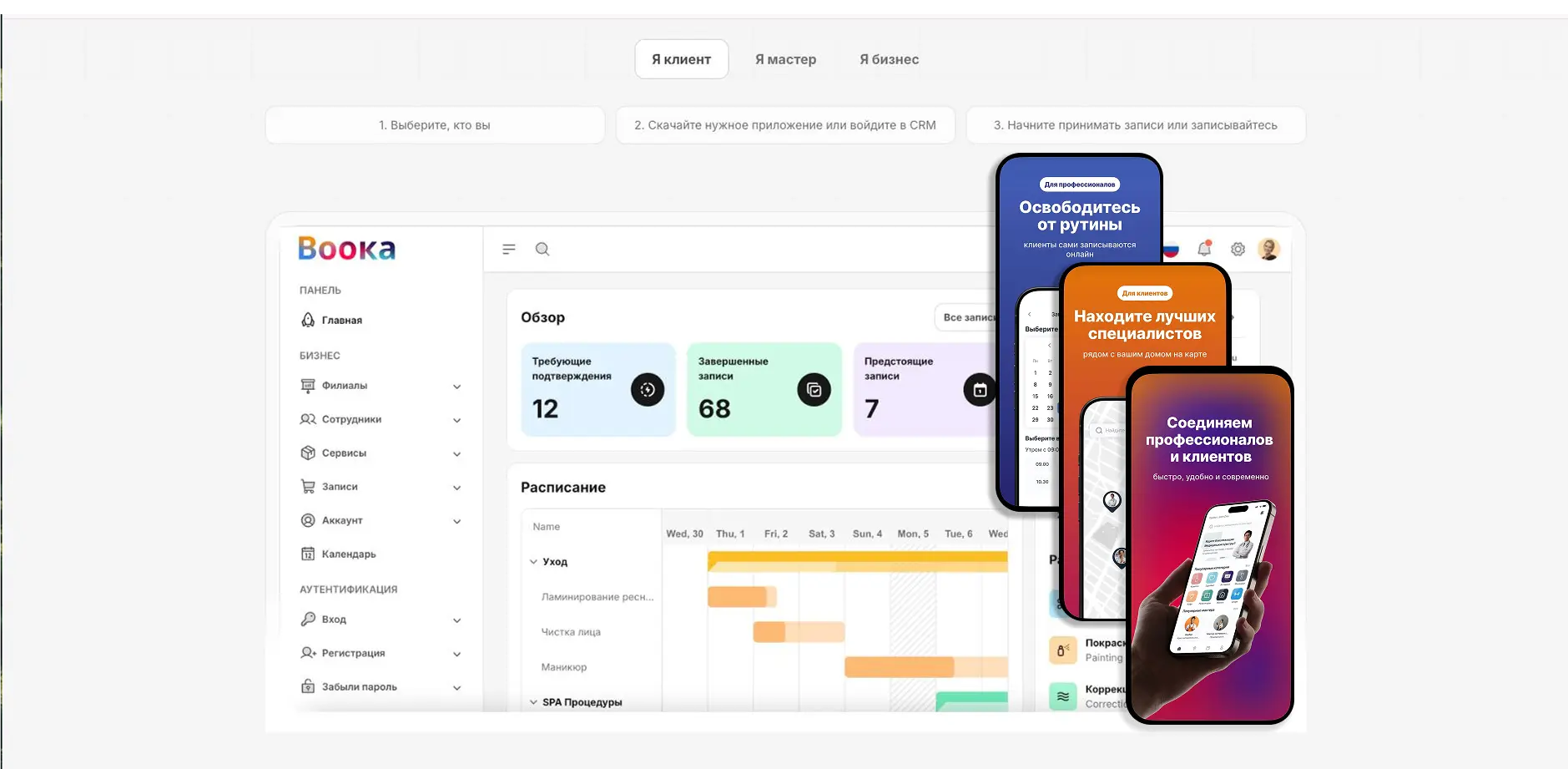Image resolution: width=1568 pixels, height=769 pixels.
Task: Open the "Предстоящие записи" card
Action: pyautogui.click(x=926, y=389)
